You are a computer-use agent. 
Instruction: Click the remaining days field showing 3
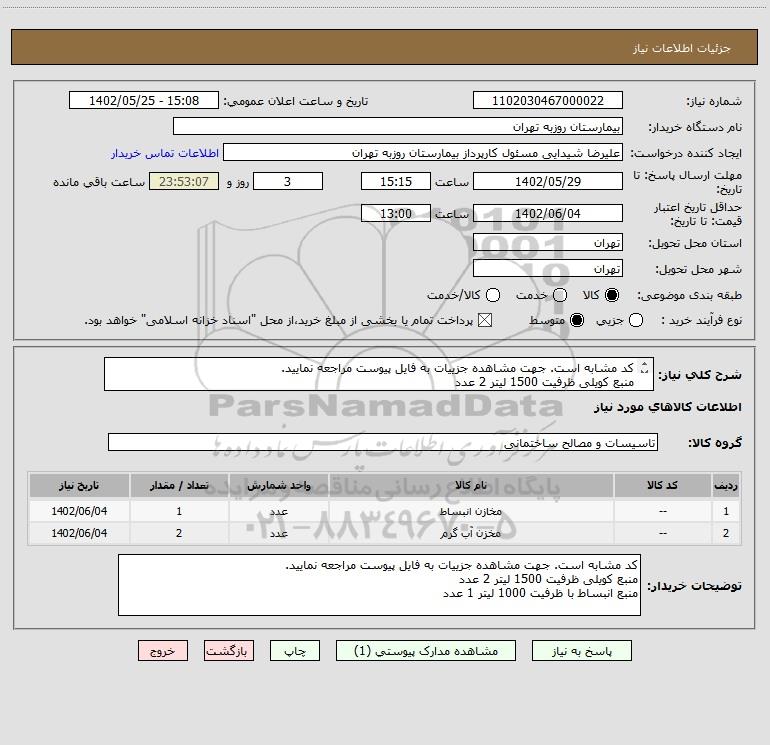(288, 181)
